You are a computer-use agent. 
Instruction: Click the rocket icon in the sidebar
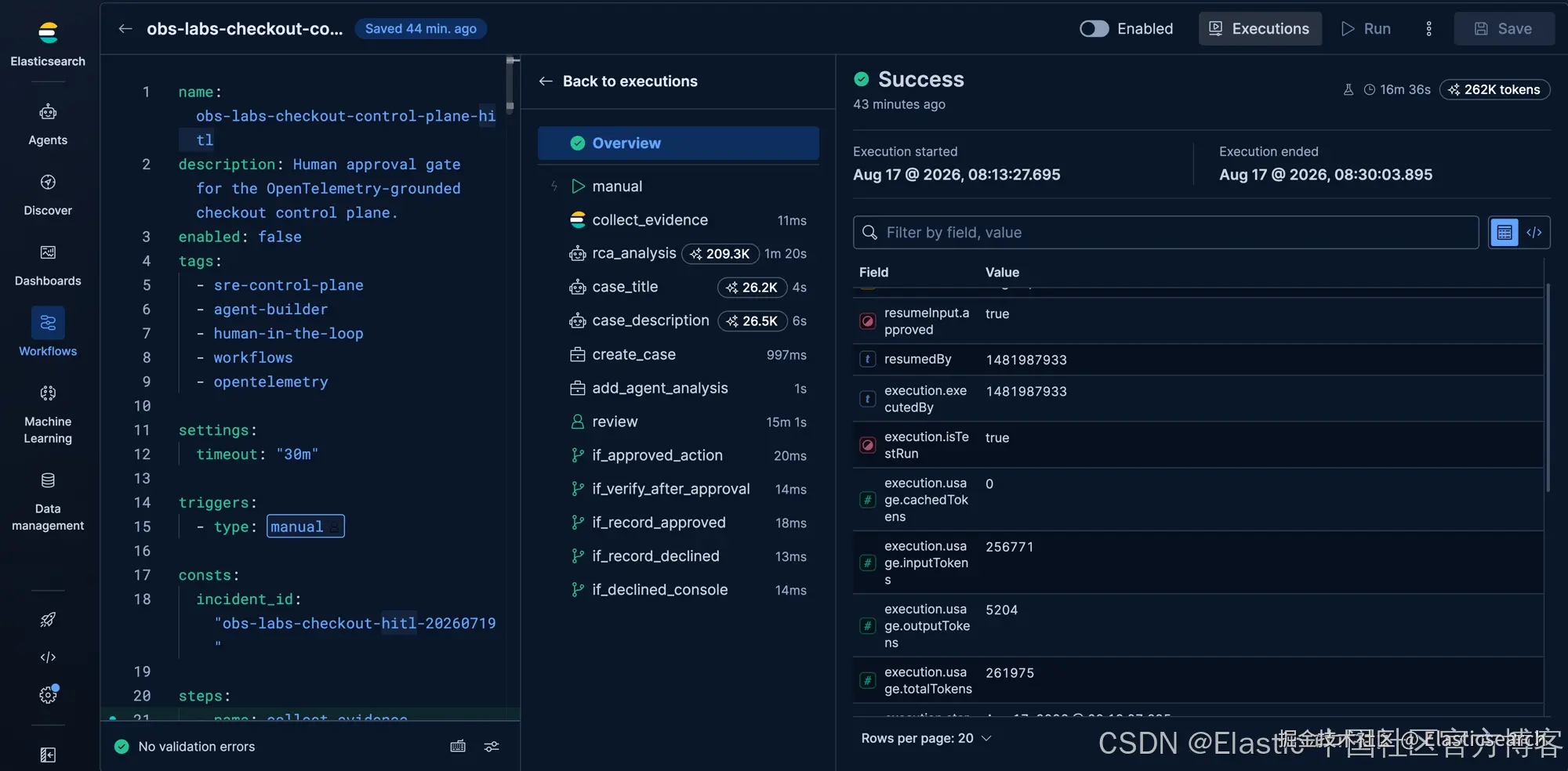[x=48, y=620]
